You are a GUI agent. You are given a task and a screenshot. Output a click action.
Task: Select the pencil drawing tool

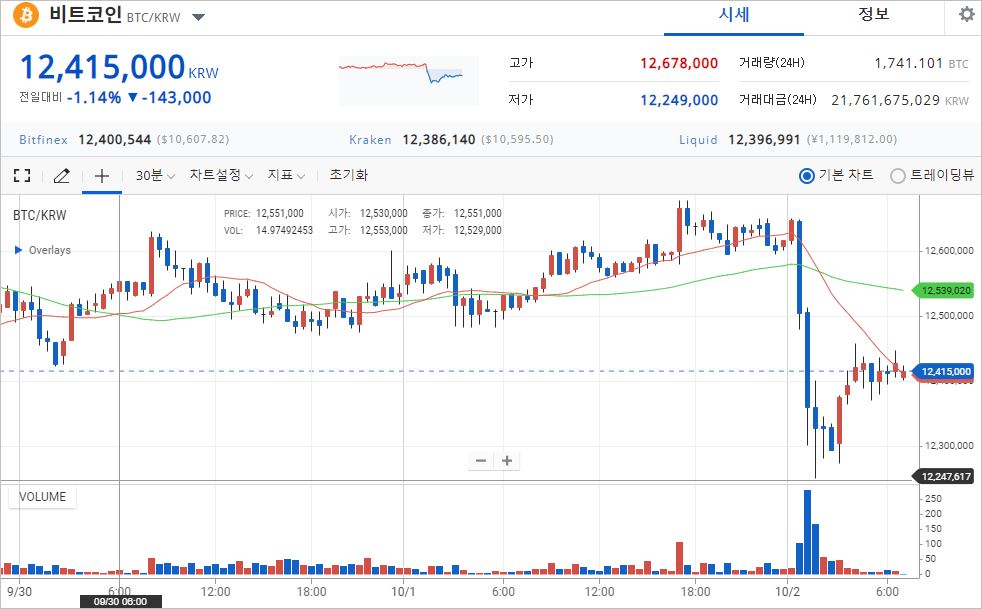61,175
